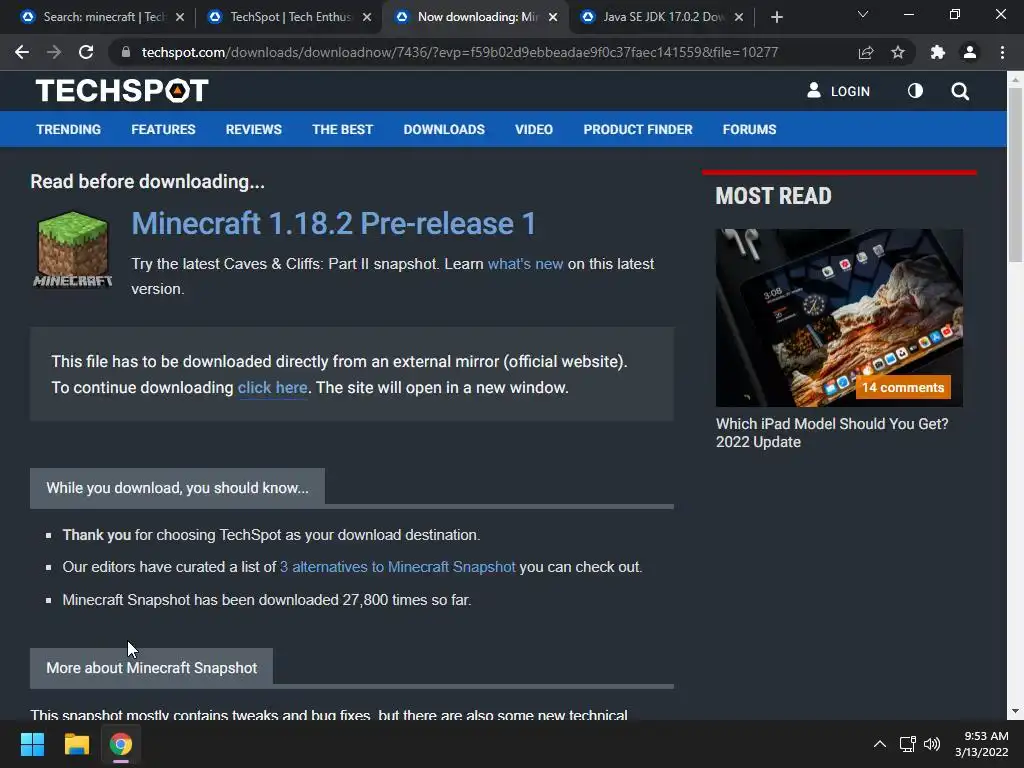Open the Extensions puzzle piece icon
This screenshot has height=768, width=1024.
(938, 52)
